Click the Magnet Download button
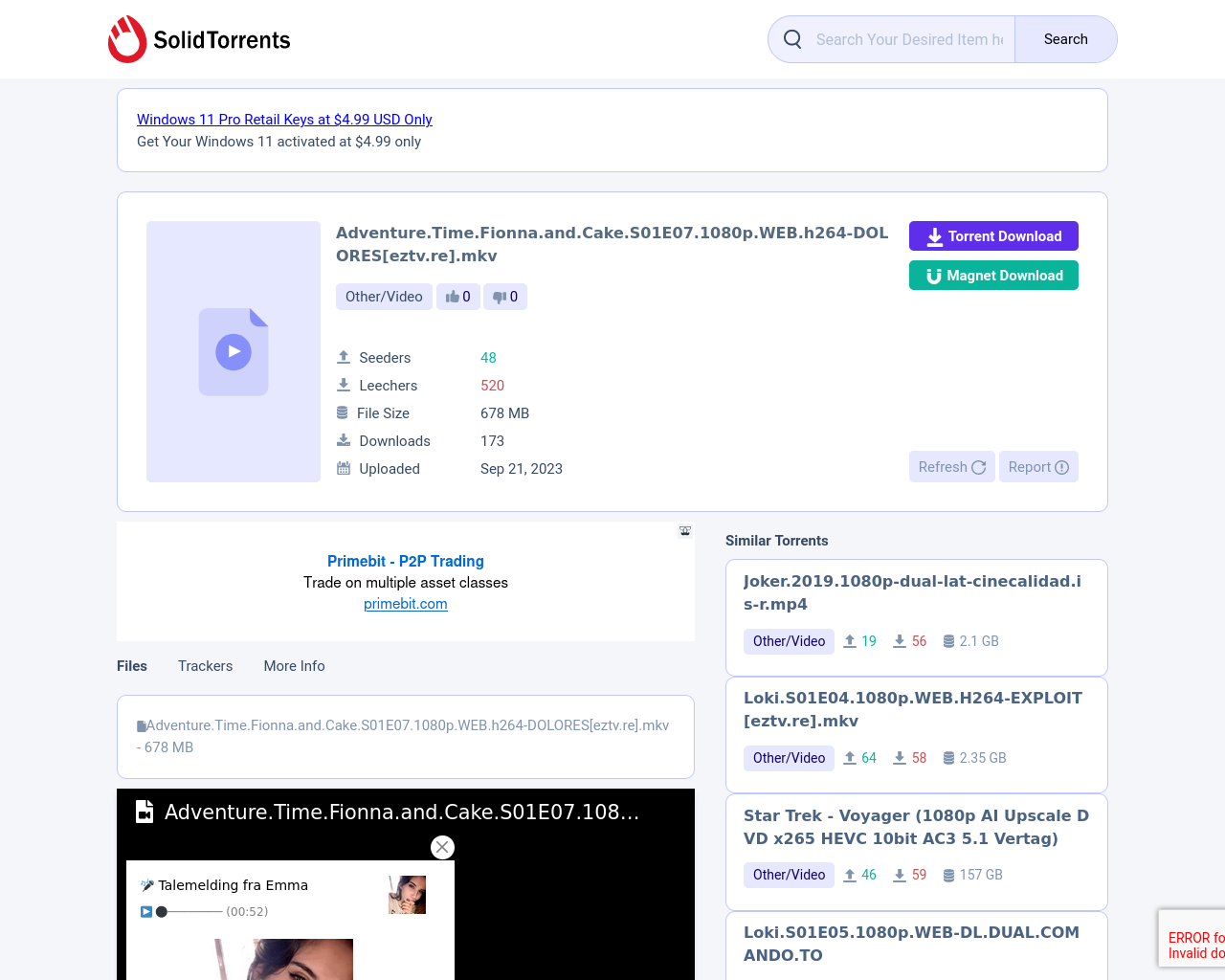Image resolution: width=1225 pixels, height=980 pixels. [993, 276]
